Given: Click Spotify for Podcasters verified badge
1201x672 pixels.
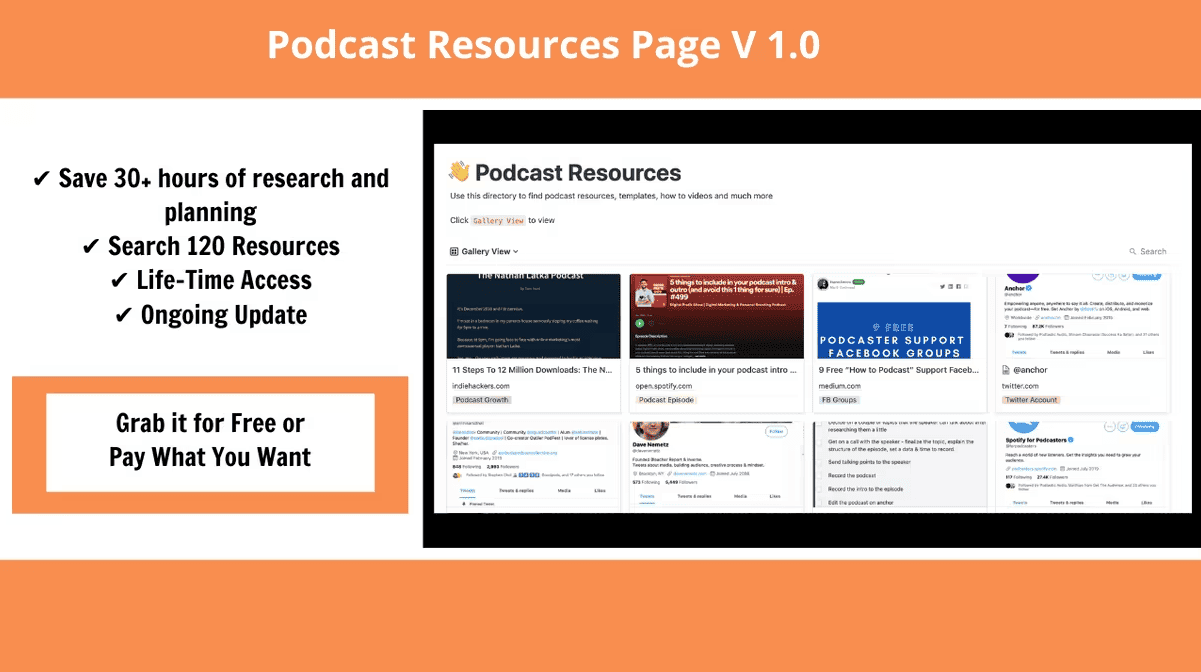Looking at the screenshot, I should point(1070,439).
